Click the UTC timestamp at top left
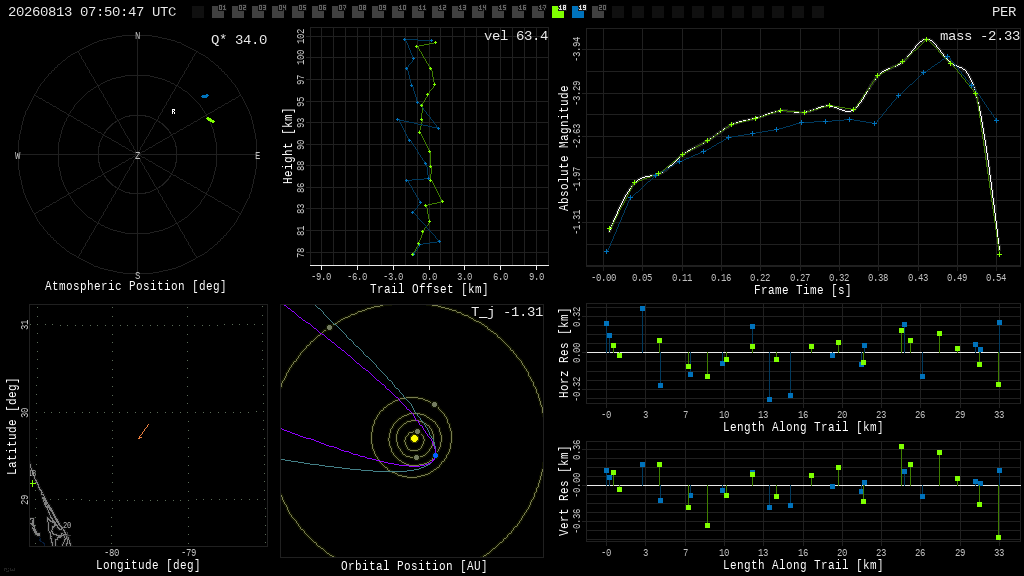The width and height of the screenshot is (1024, 576). tap(92, 12)
